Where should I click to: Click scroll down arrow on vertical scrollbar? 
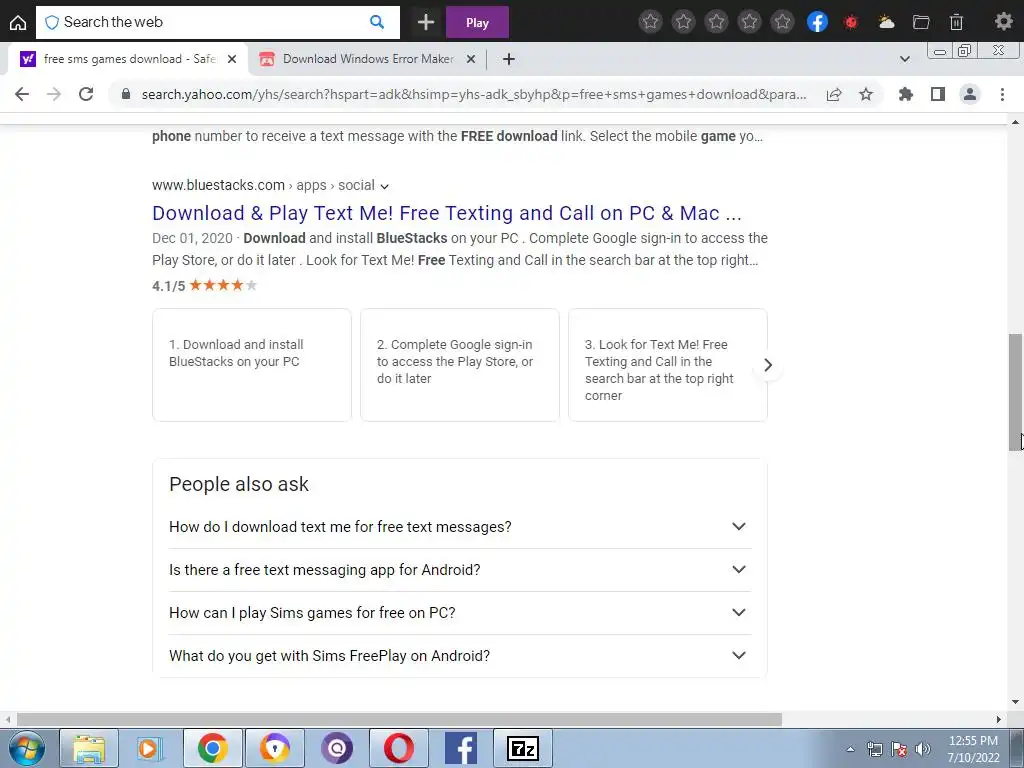(x=1015, y=702)
